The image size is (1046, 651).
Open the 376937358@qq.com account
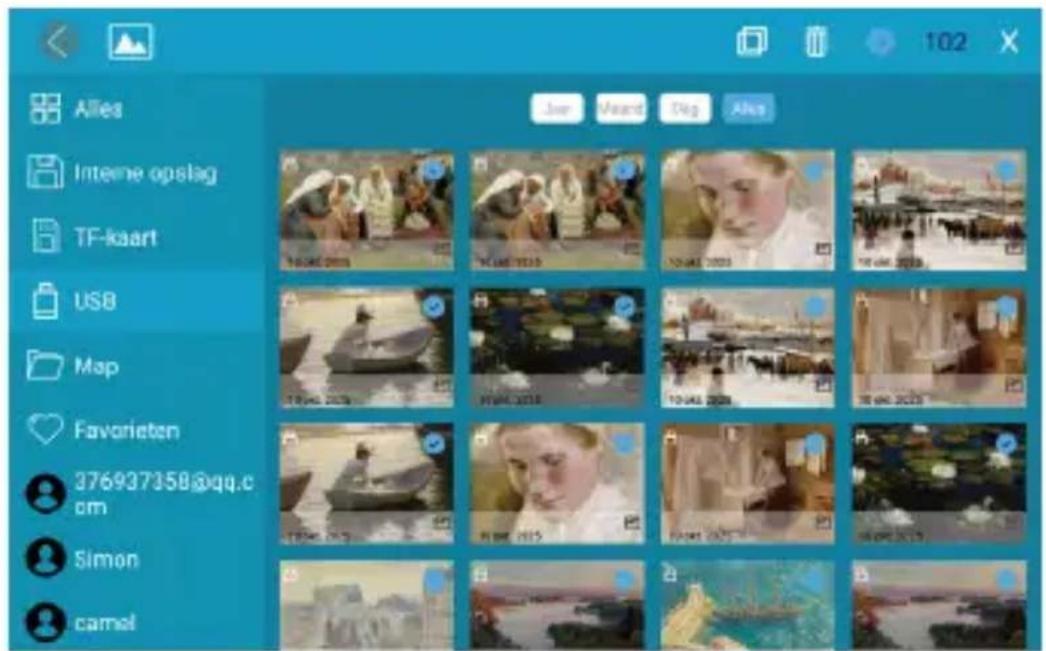point(137,494)
